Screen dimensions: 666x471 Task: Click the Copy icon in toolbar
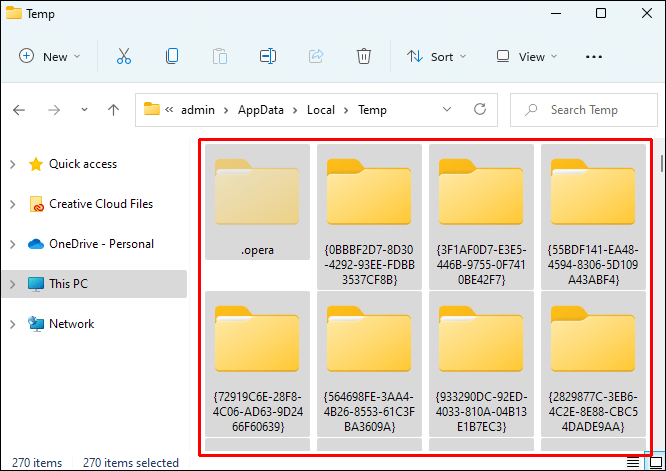coord(172,56)
